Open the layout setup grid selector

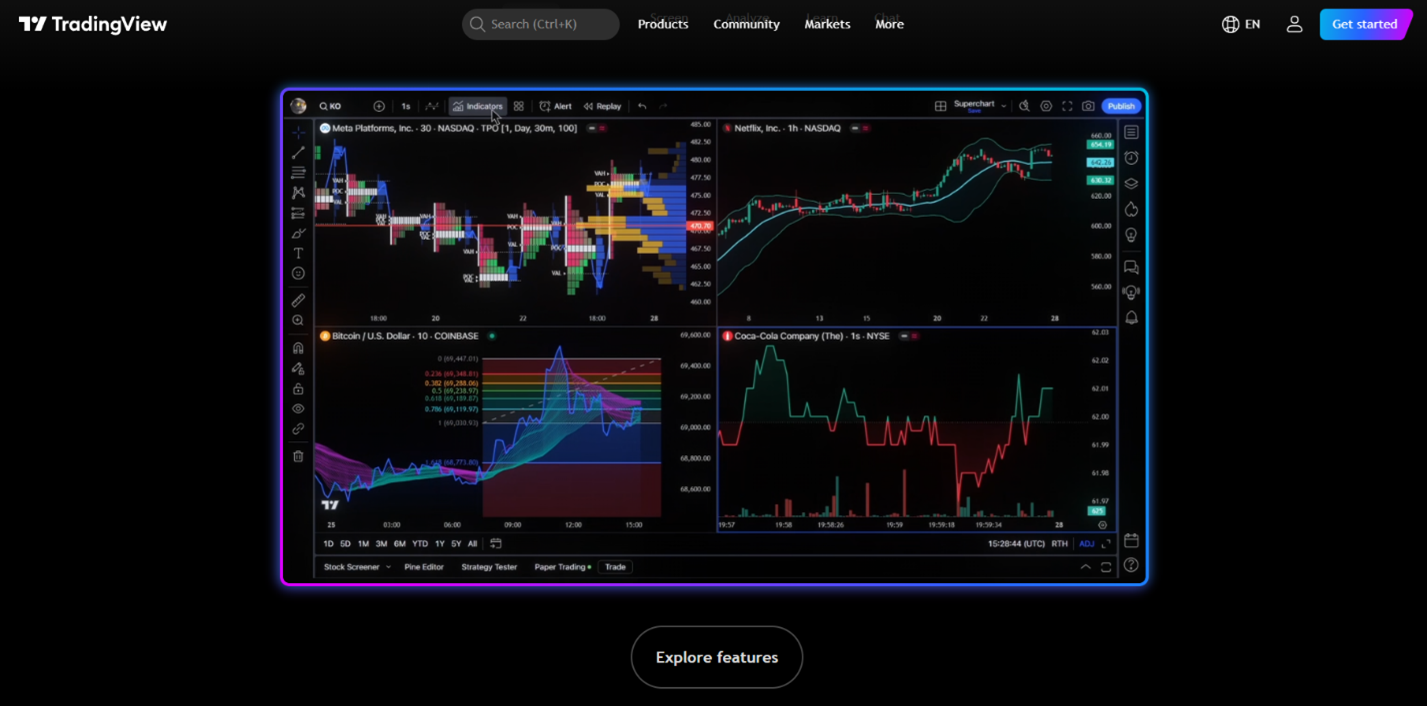(940, 106)
